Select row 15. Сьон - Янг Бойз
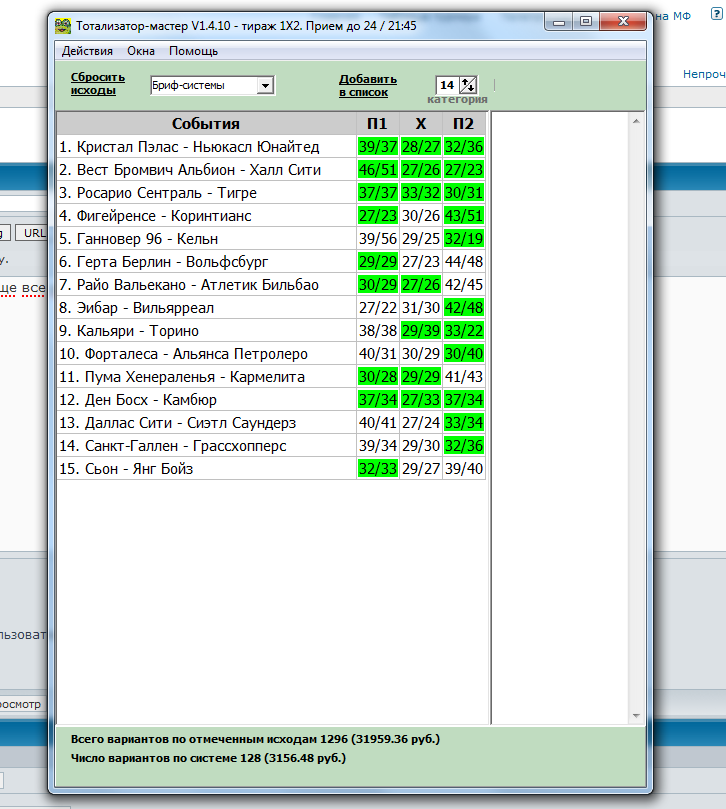Screen dimensions: 726x809 click(206, 469)
